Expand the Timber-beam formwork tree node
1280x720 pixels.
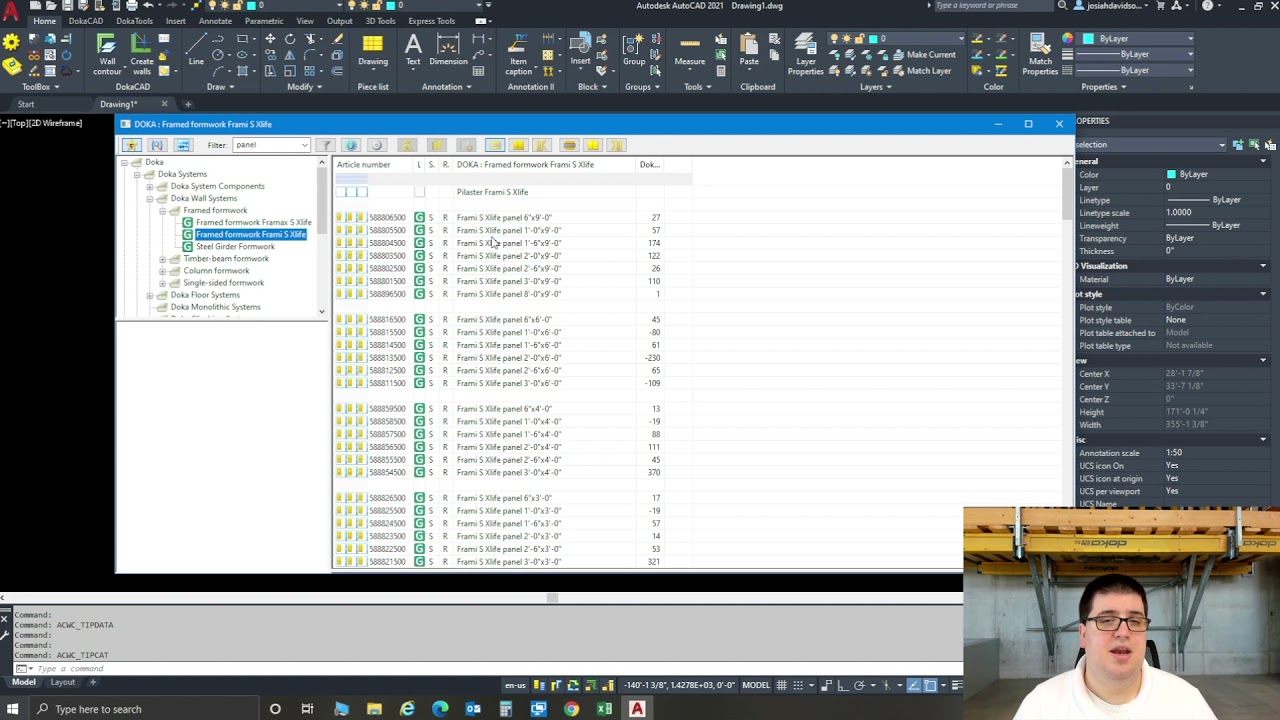[x=162, y=259]
